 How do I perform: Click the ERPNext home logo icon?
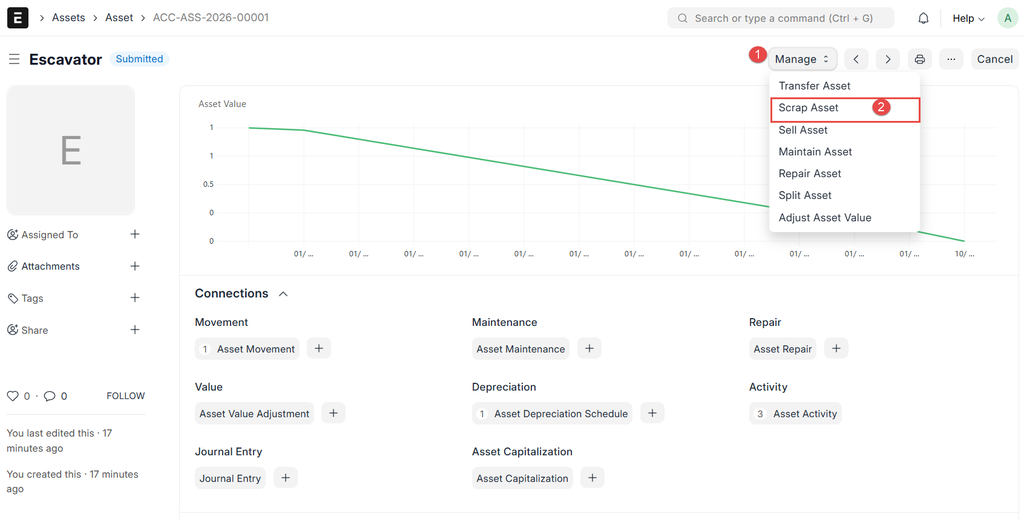[17, 18]
